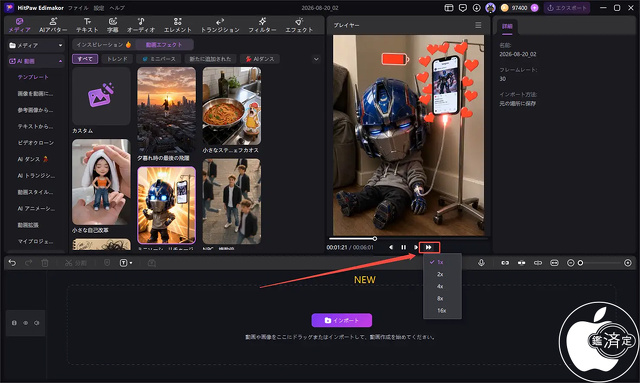Select 動画拡張 sidebar item
640x383 pixels.
coord(28,225)
